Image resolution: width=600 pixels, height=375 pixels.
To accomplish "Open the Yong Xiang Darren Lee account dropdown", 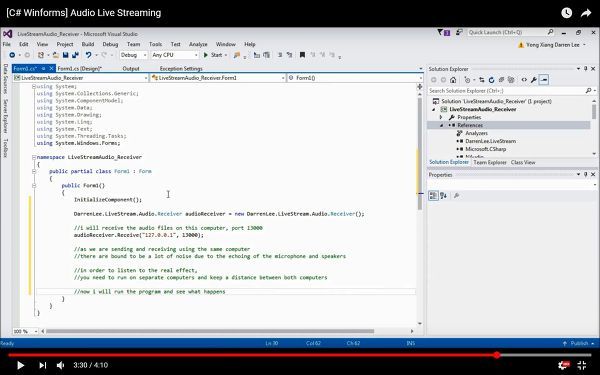I will [552, 45].
